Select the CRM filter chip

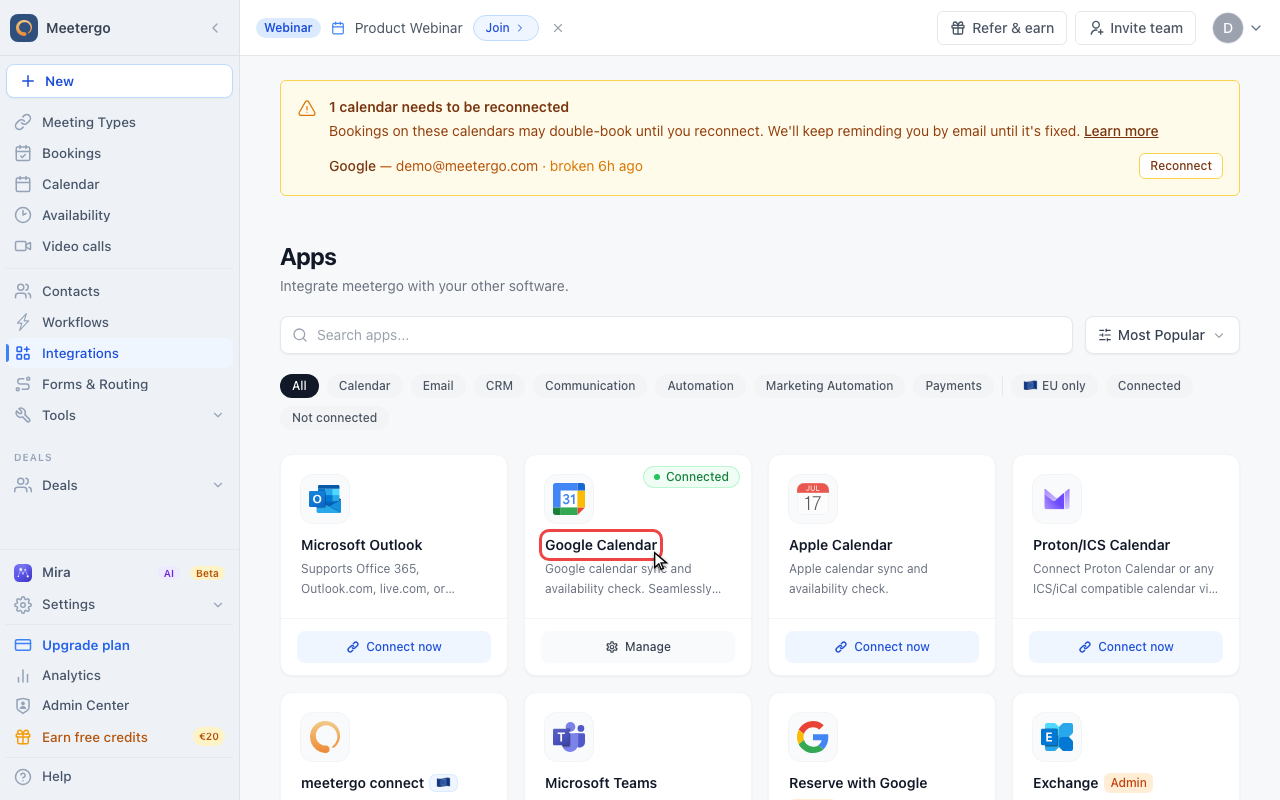499,386
